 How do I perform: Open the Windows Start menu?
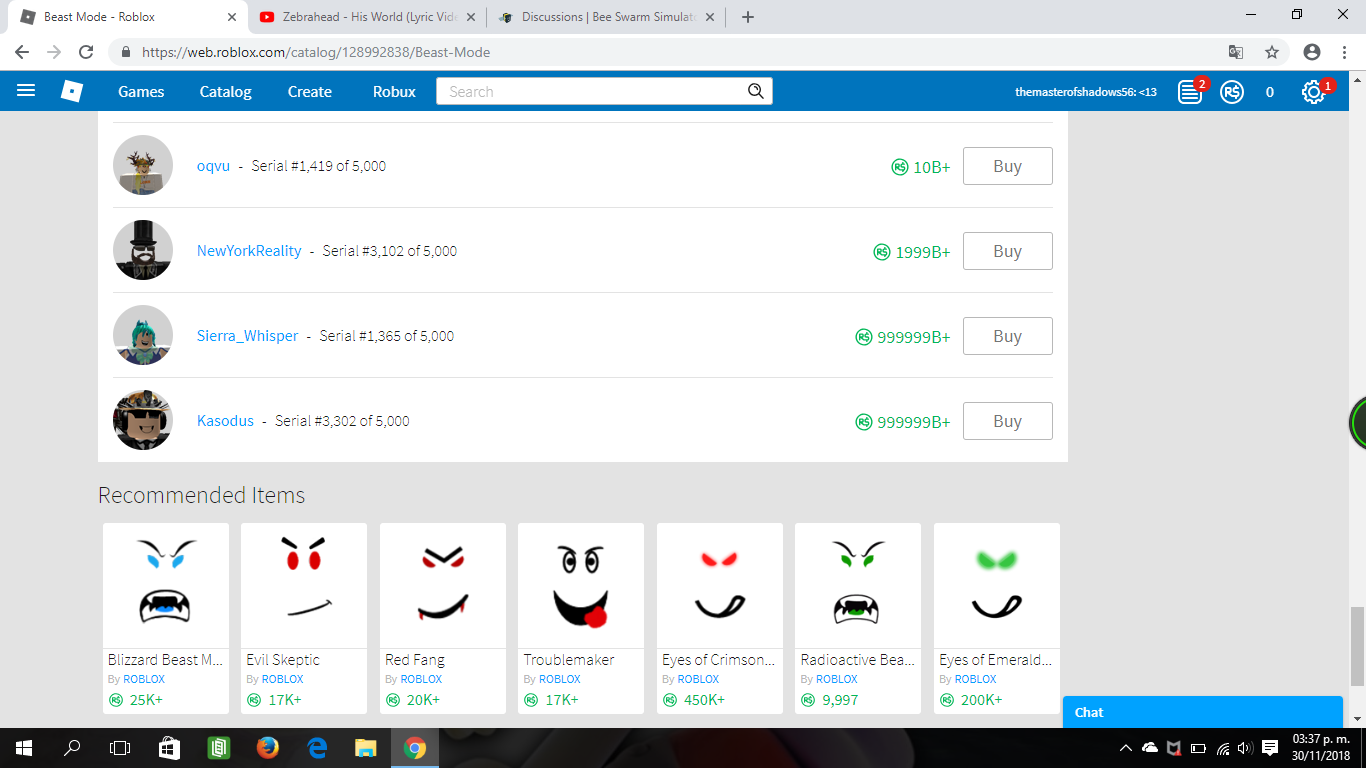pos(24,748)
